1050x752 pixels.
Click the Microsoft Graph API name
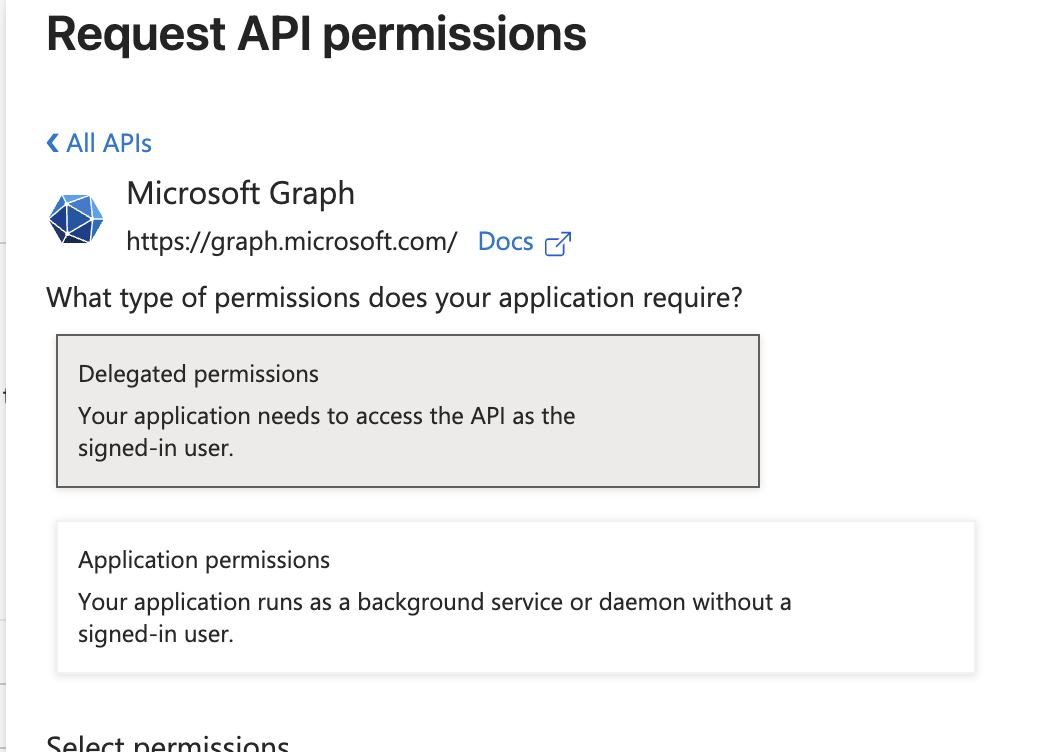tap(240, 193)
